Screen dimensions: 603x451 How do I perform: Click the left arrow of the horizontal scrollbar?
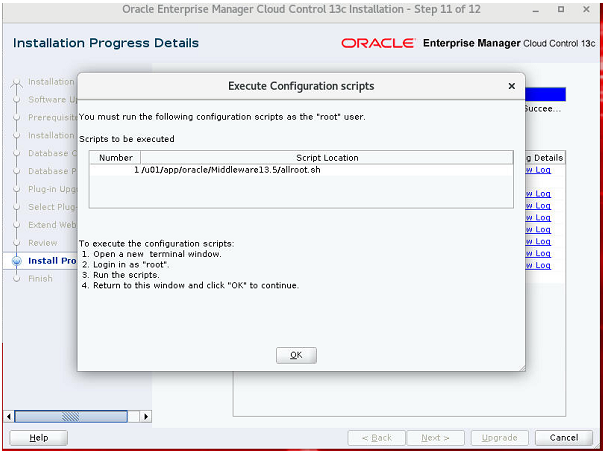coord(10,416)
